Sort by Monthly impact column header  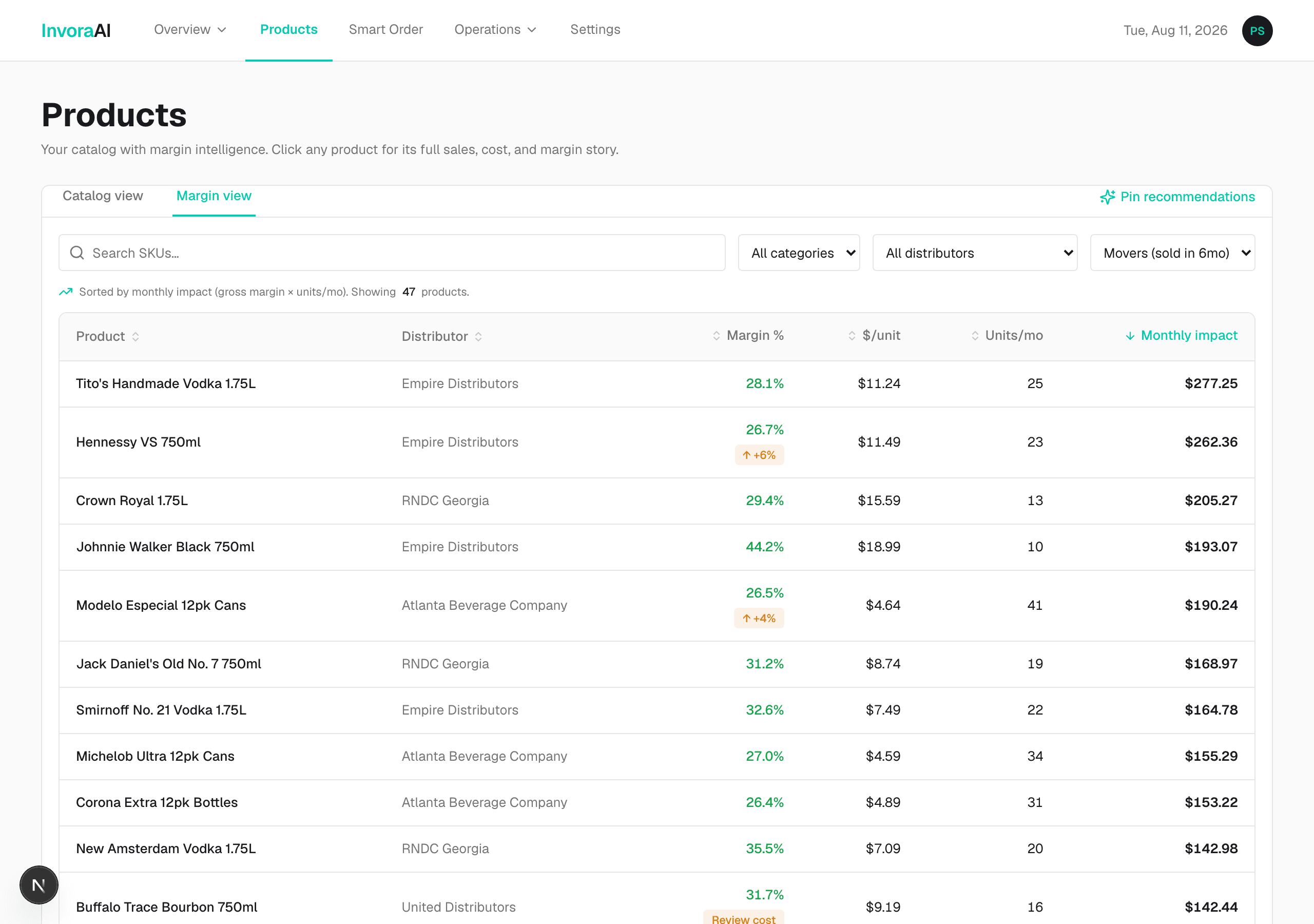click(1182, 336)
